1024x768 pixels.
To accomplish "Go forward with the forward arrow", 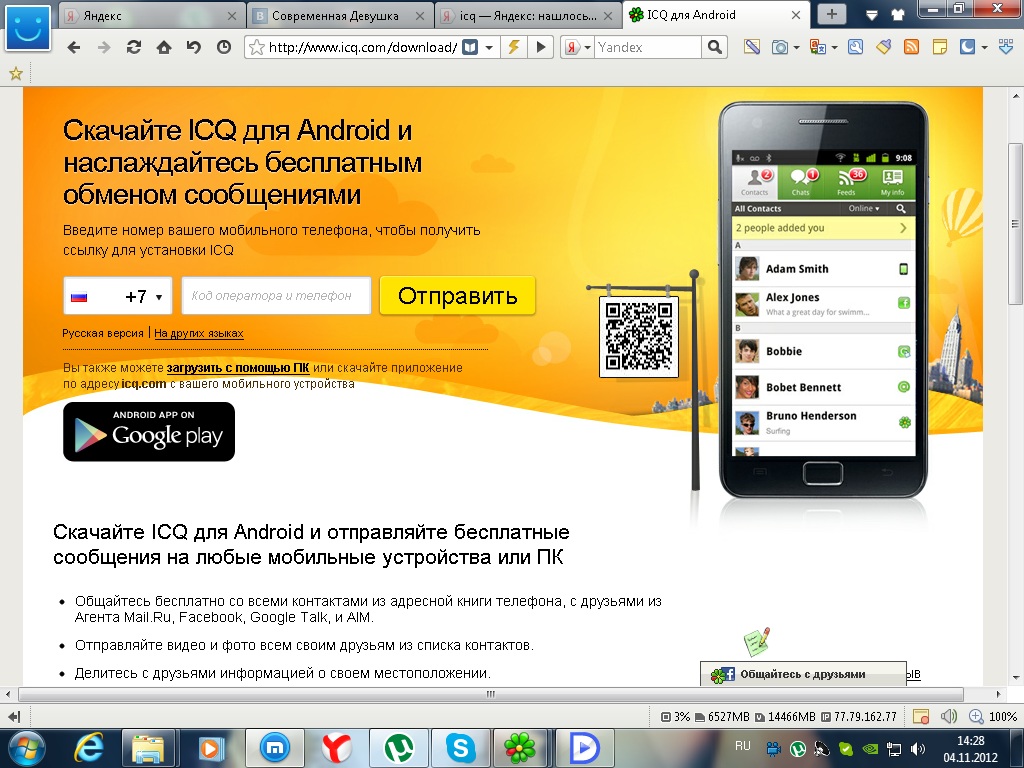I will coord(103,47).
